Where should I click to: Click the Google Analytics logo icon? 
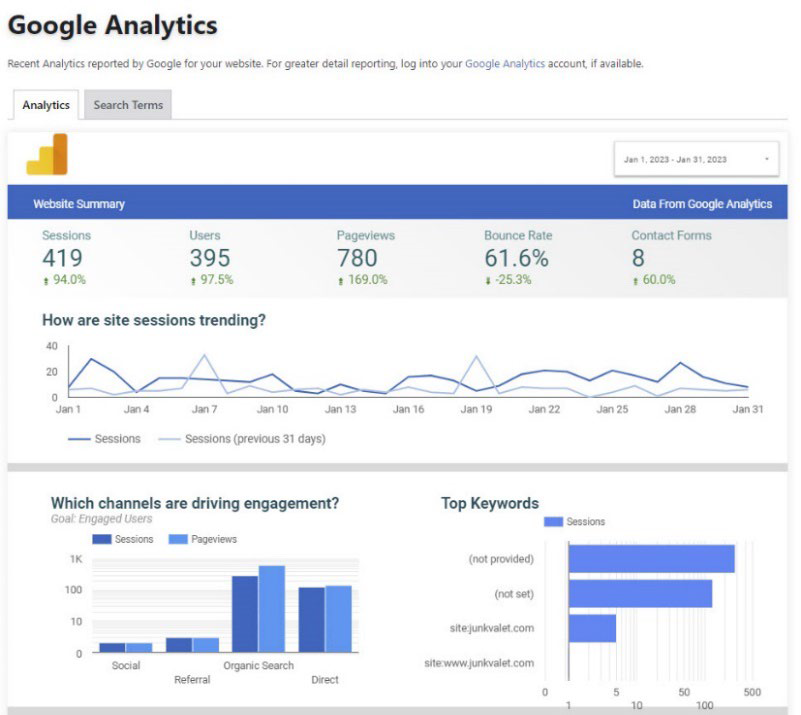[47, 154]
